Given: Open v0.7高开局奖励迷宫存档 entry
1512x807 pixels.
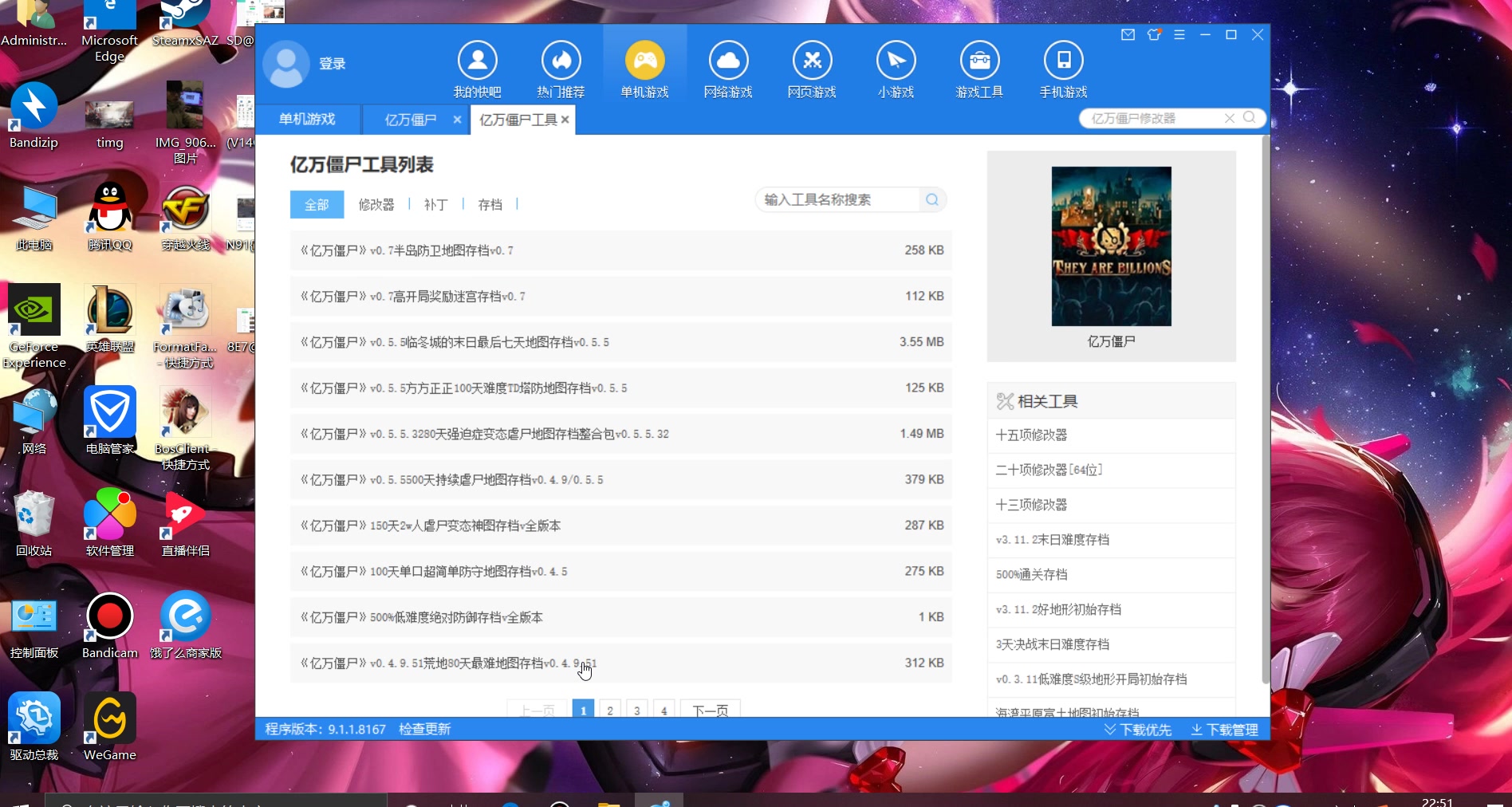Looking at the screenshot, I should point(620,296).
